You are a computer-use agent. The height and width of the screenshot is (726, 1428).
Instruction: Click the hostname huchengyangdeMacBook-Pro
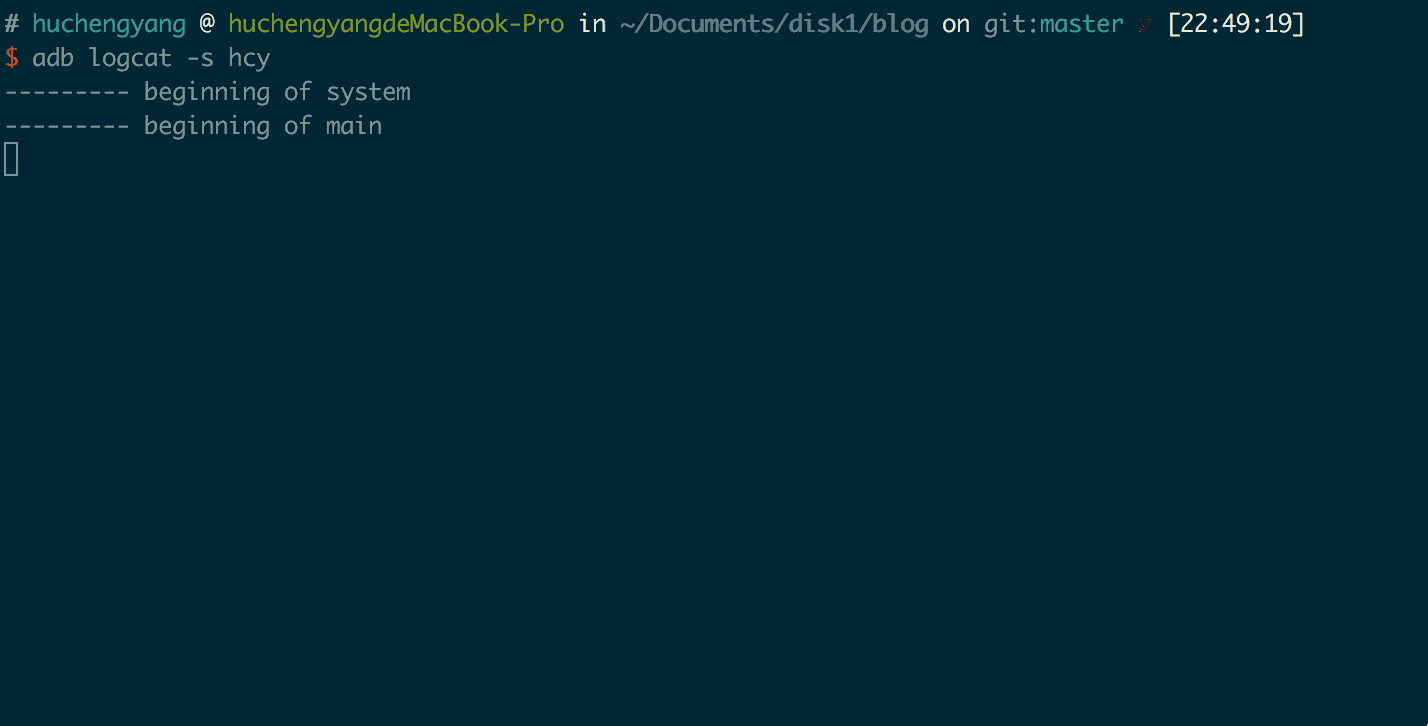pos(396,24)
